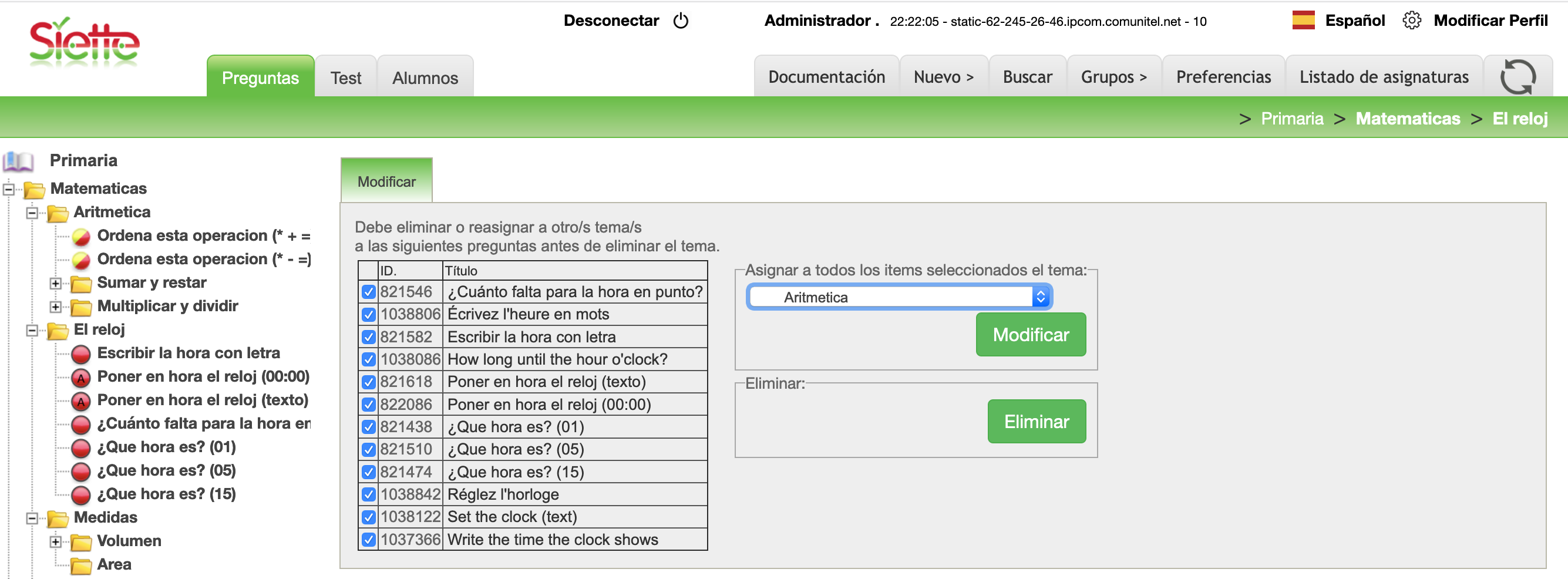Click the Spanish flag language icon
Screen dimensions: 1568x579
(x=1303, y=21)
